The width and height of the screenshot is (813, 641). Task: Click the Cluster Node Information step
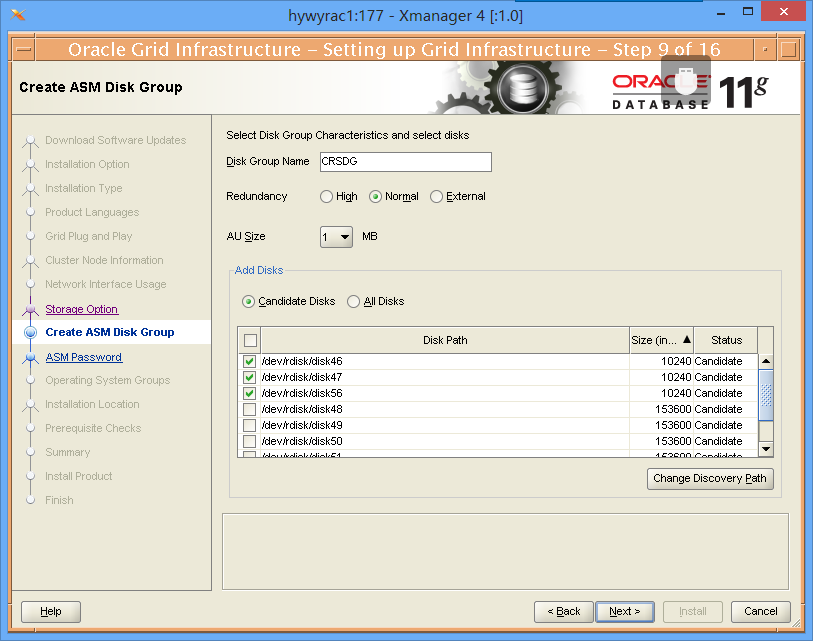point(104,260)
